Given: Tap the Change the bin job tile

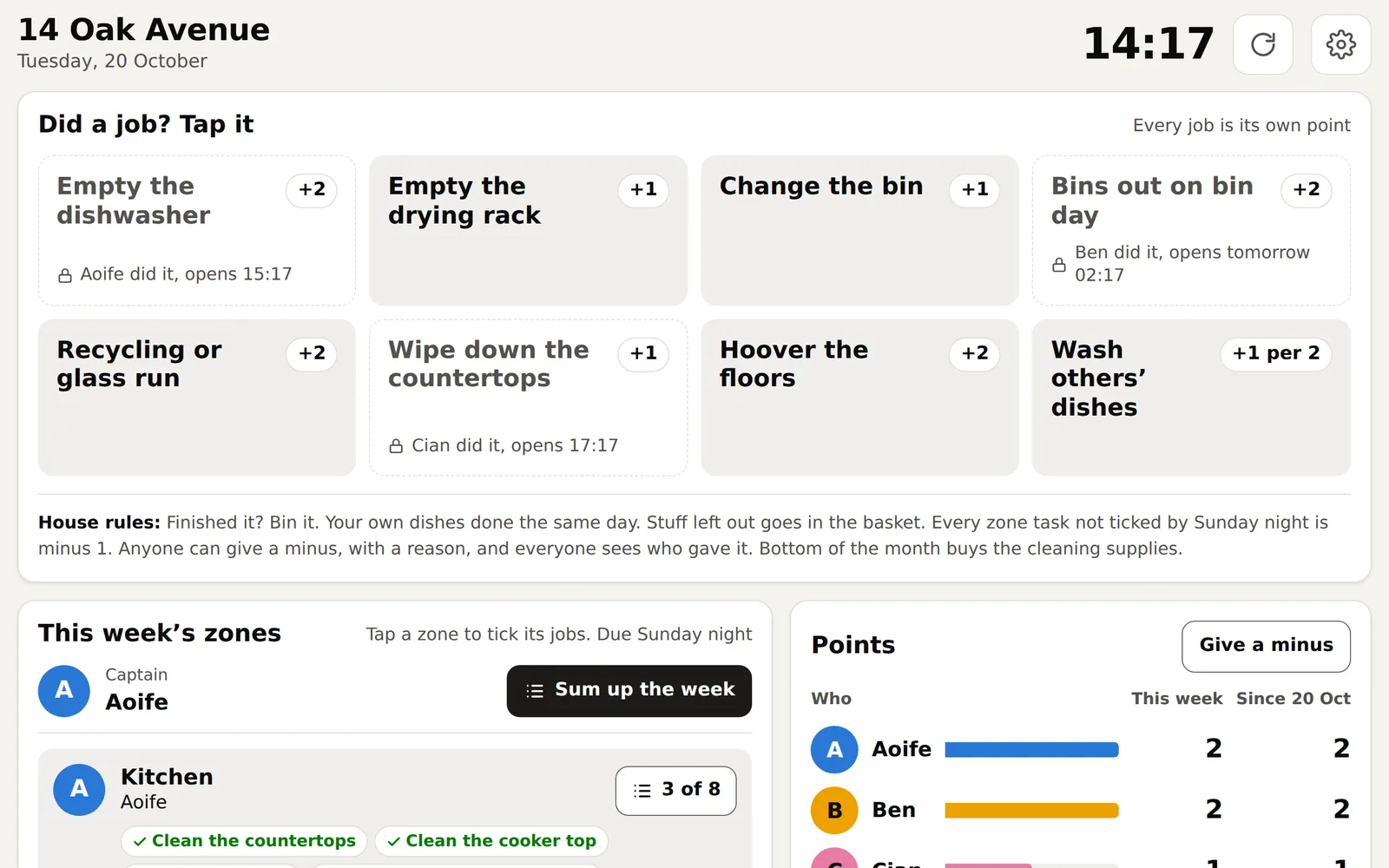Looking at the screenshot, I should tap(859, 230).
